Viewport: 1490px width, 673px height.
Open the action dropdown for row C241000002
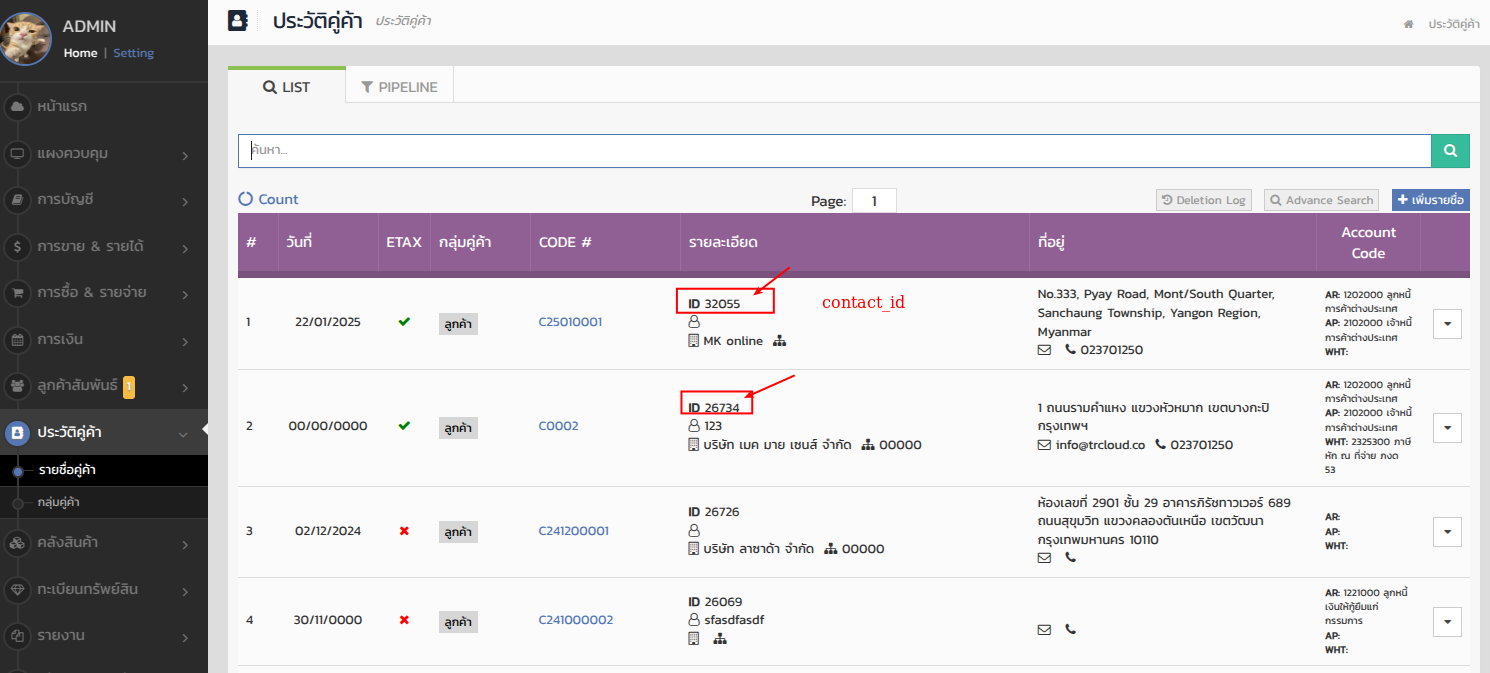pyautogui.click(x=1448, y=621)
